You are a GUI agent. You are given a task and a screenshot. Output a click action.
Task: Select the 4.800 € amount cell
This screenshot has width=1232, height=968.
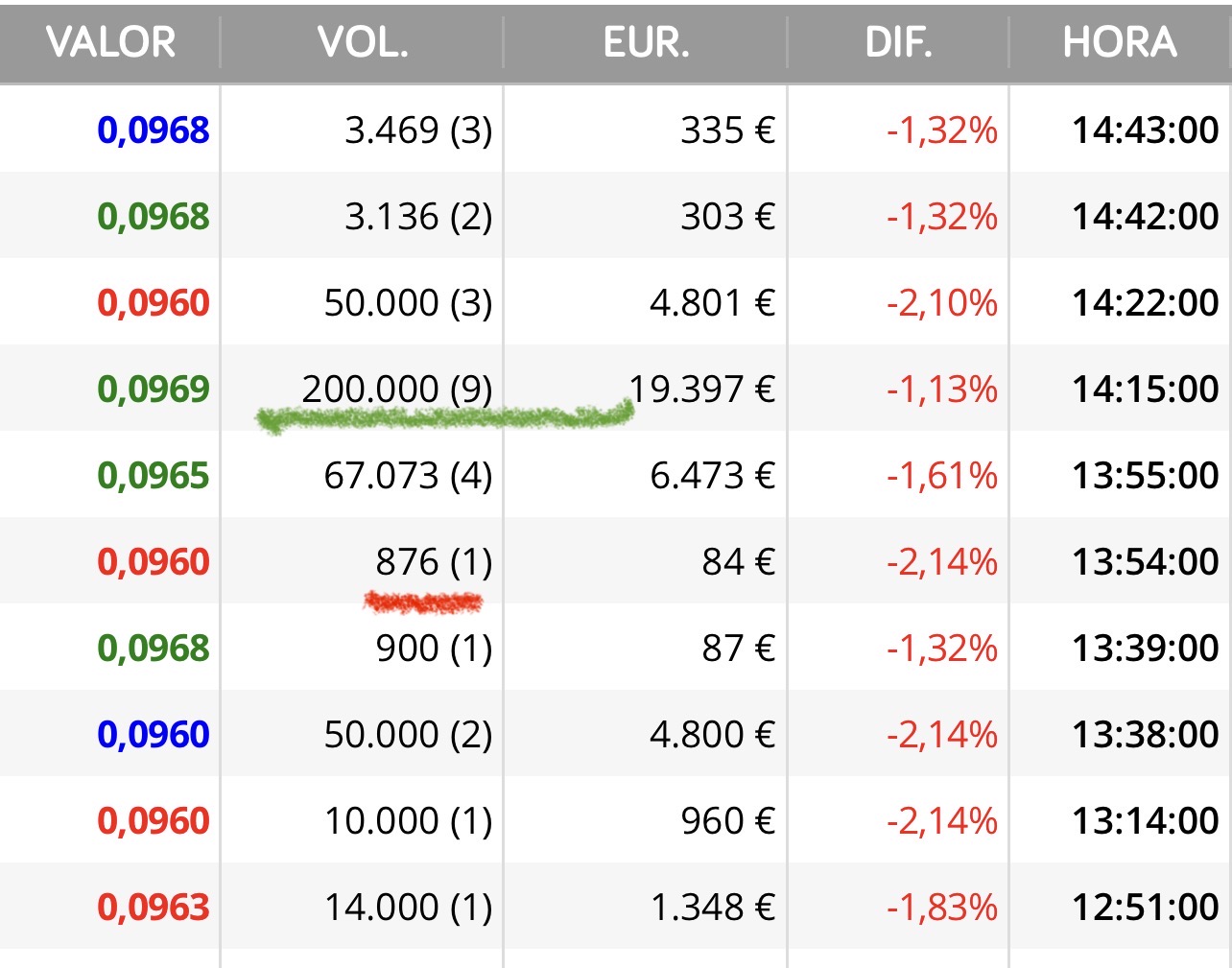[712, 734]
